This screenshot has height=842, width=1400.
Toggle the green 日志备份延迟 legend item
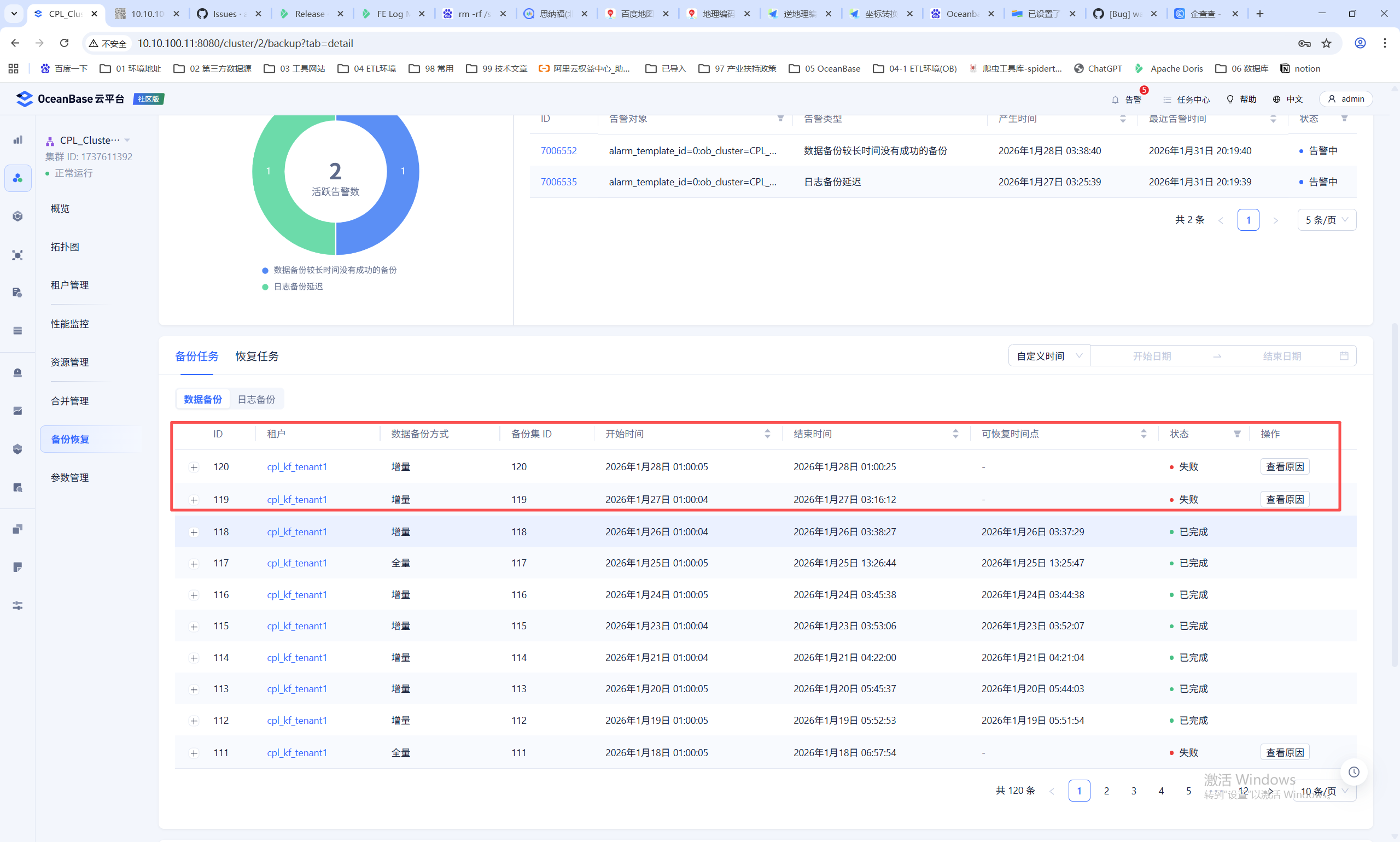297,286
